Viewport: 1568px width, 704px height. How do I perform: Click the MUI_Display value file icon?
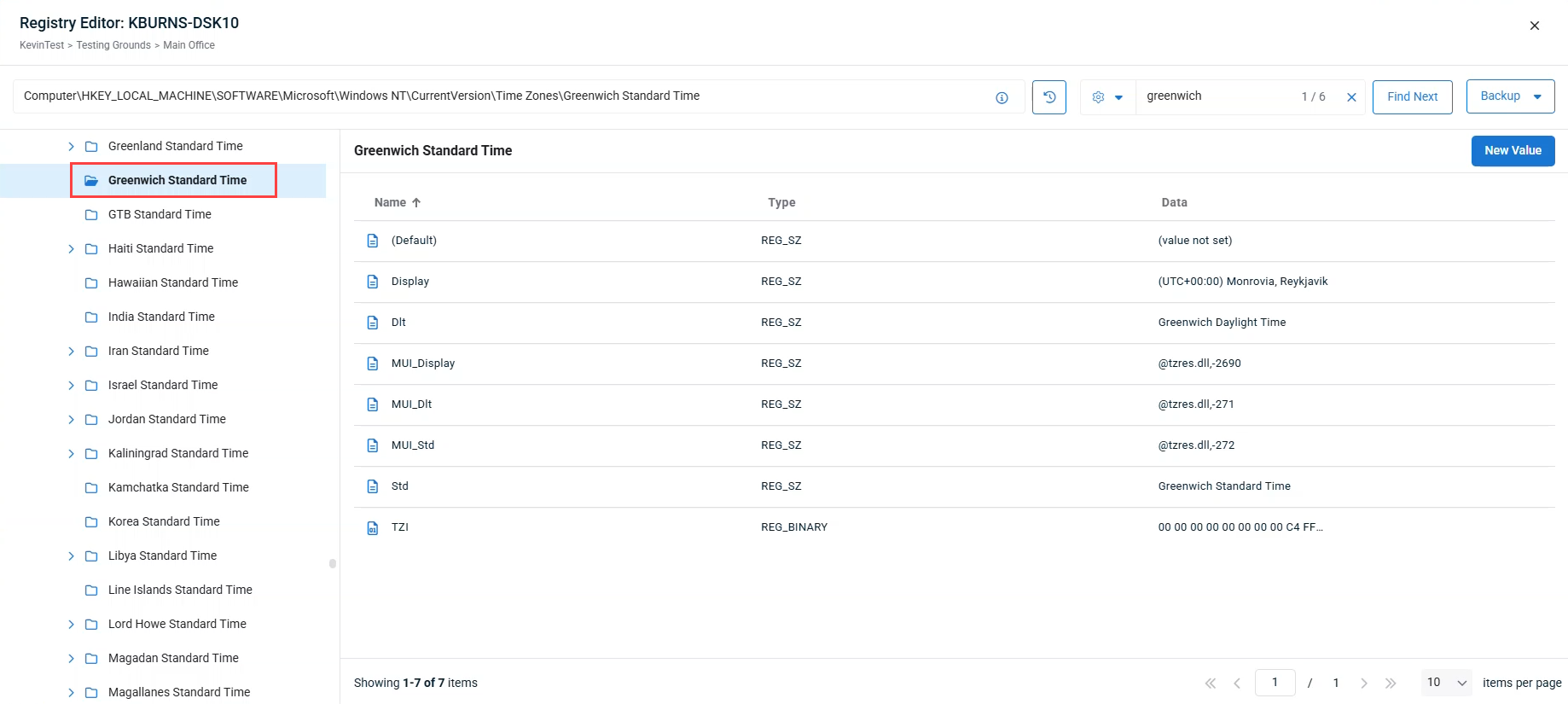[x=373, y=364]
